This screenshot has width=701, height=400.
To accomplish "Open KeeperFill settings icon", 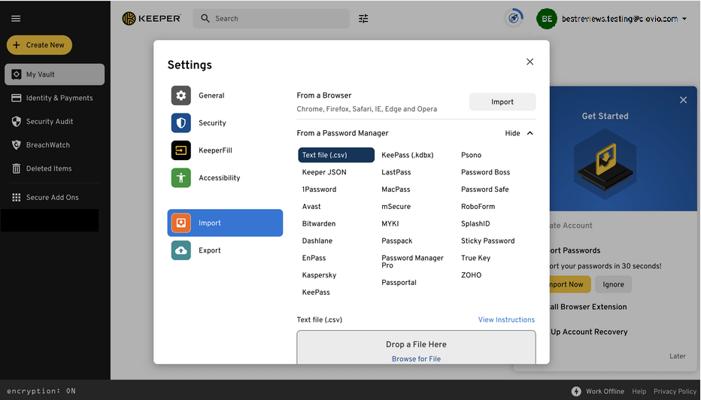I will coord(181,151).
